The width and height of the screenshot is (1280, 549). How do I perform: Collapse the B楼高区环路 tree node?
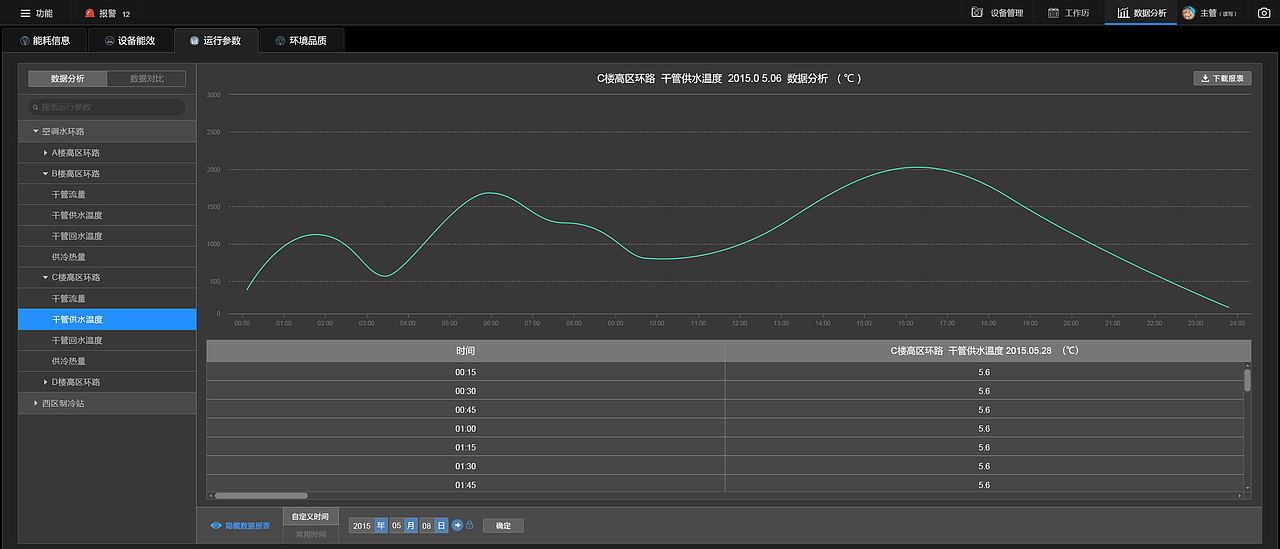tap(45, 174)
